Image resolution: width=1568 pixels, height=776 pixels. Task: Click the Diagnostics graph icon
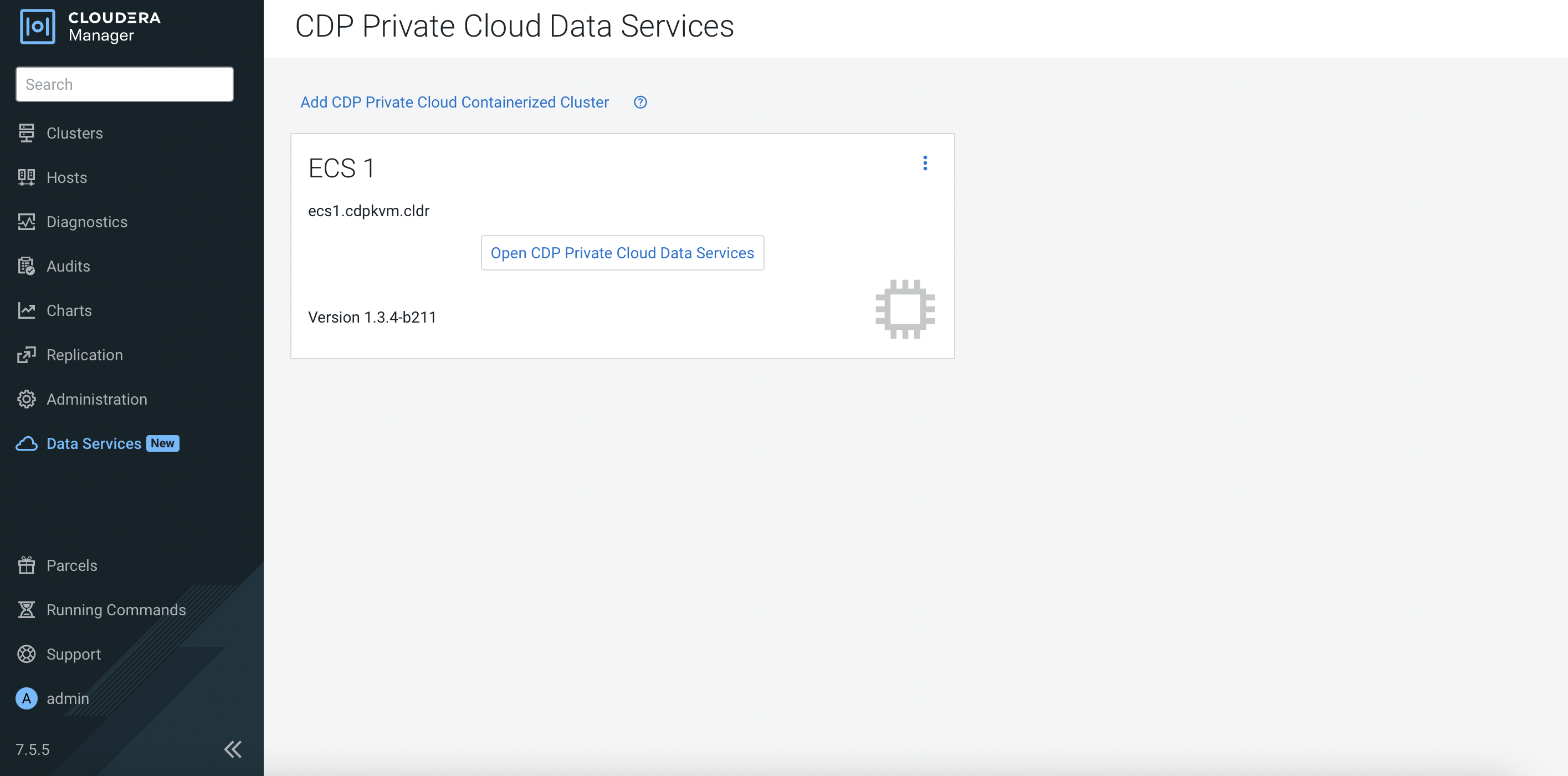tap(26, 222)
